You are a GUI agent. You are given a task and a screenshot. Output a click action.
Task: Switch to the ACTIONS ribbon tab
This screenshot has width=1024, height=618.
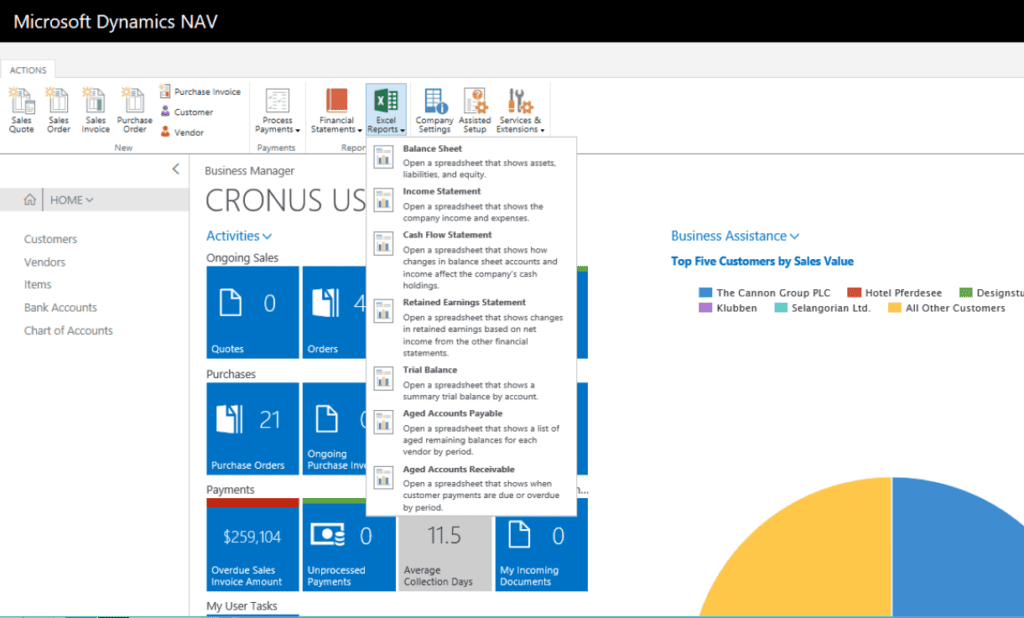point(28,70)
